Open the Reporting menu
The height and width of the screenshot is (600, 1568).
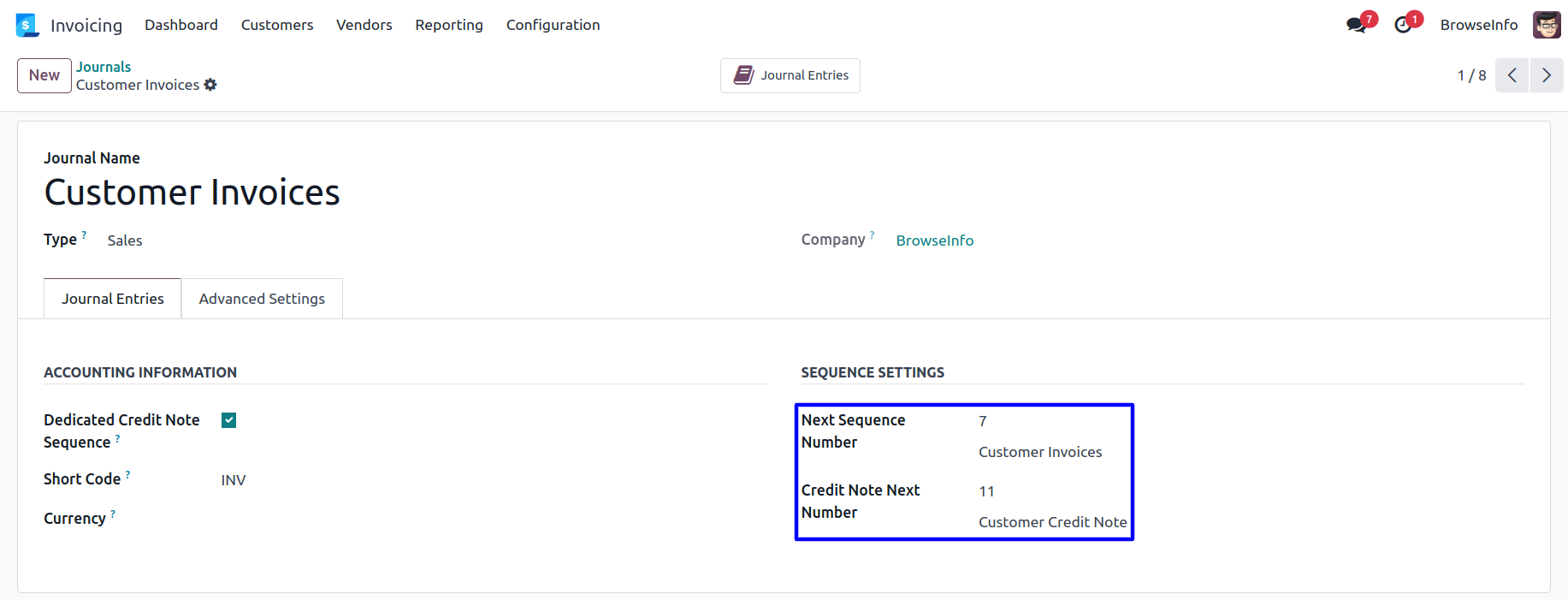pos(449,25)
